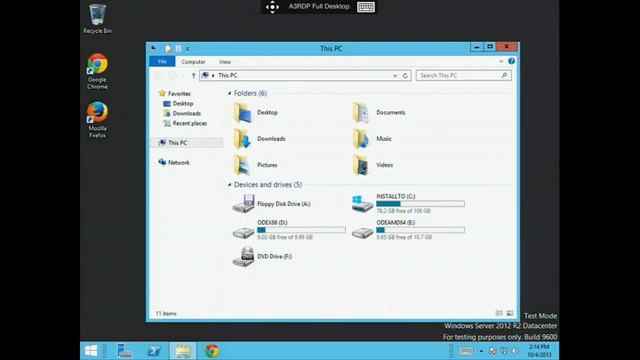
Task: Click the "78.2 GB free of 106 GB" text
Action: 403,211
